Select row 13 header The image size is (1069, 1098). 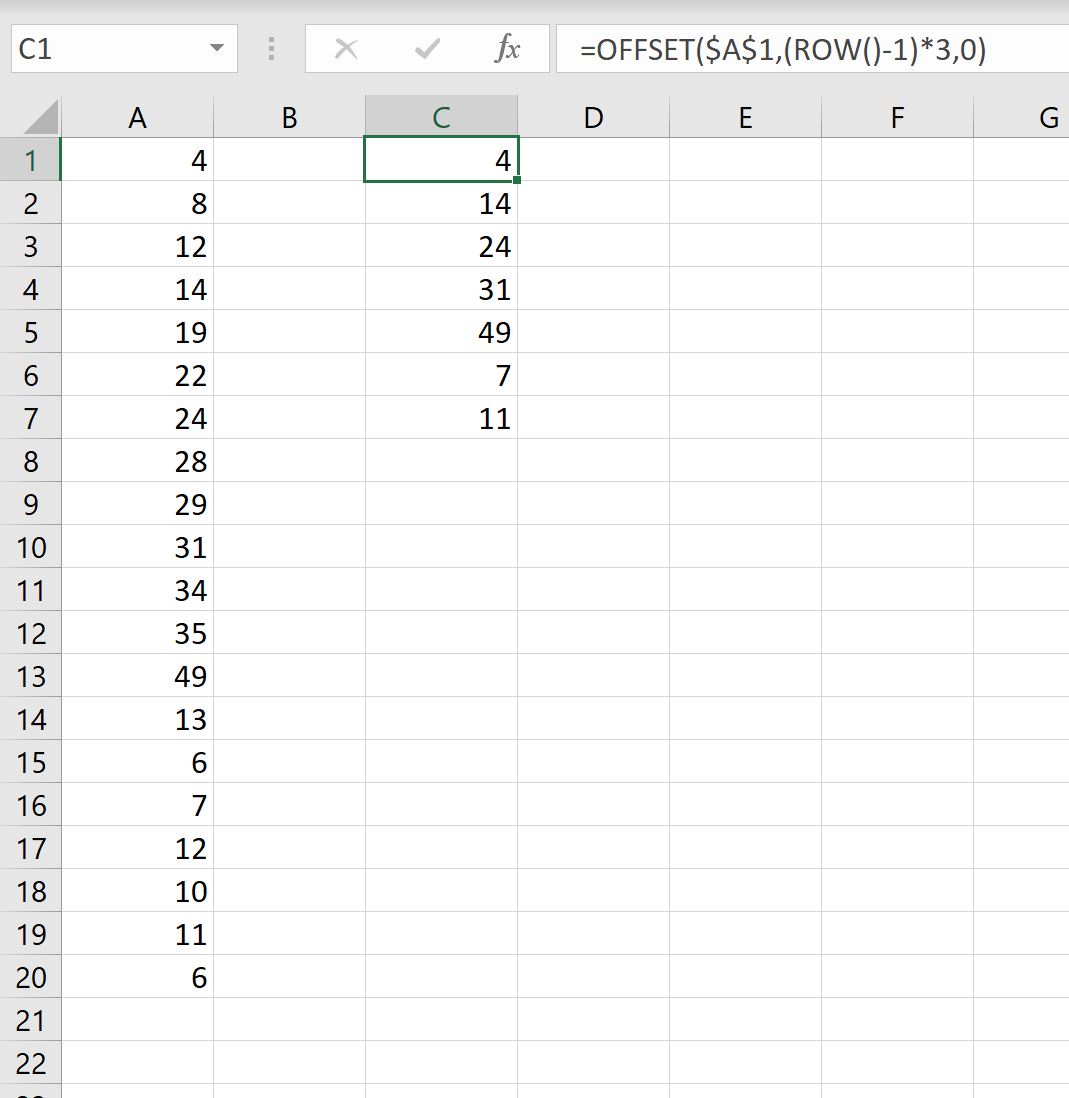pyautogui.click(x=32, y=676)
